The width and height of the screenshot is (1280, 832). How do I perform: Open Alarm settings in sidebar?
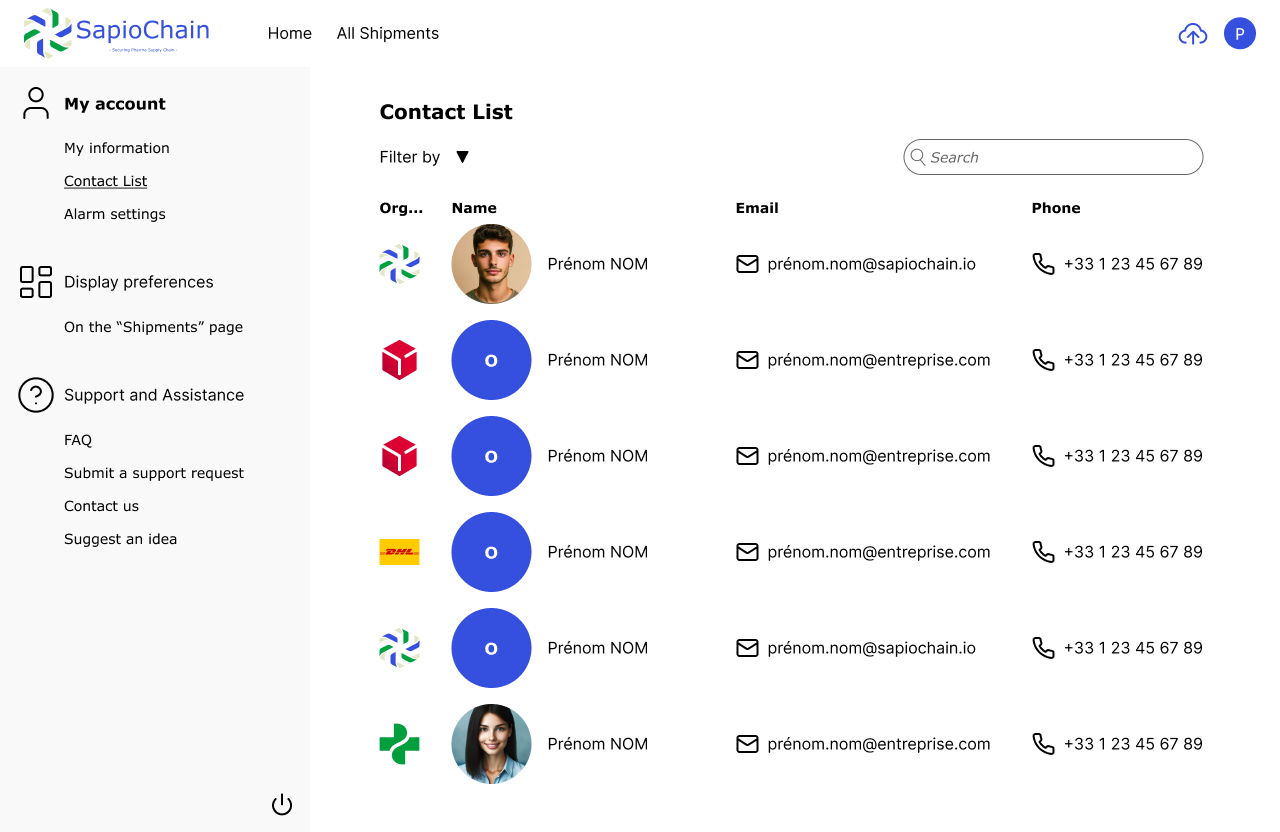tap(115, 214)
